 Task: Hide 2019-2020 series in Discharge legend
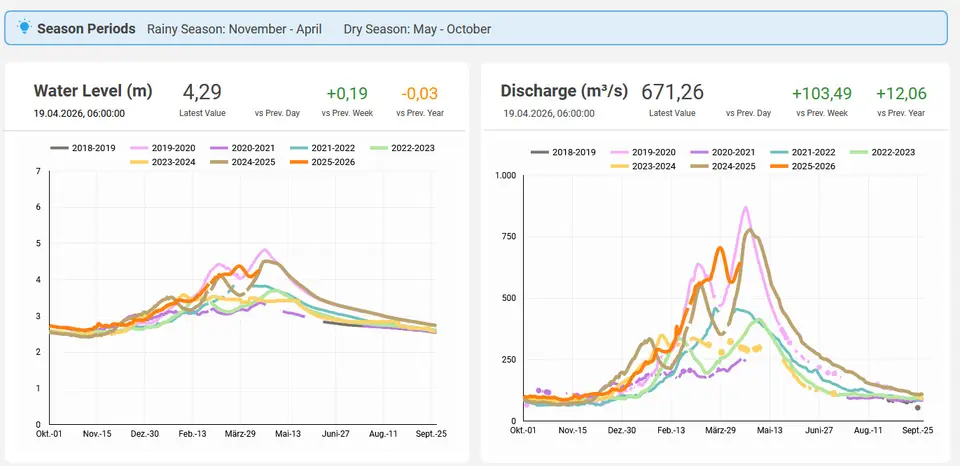(x=643, y=152)
